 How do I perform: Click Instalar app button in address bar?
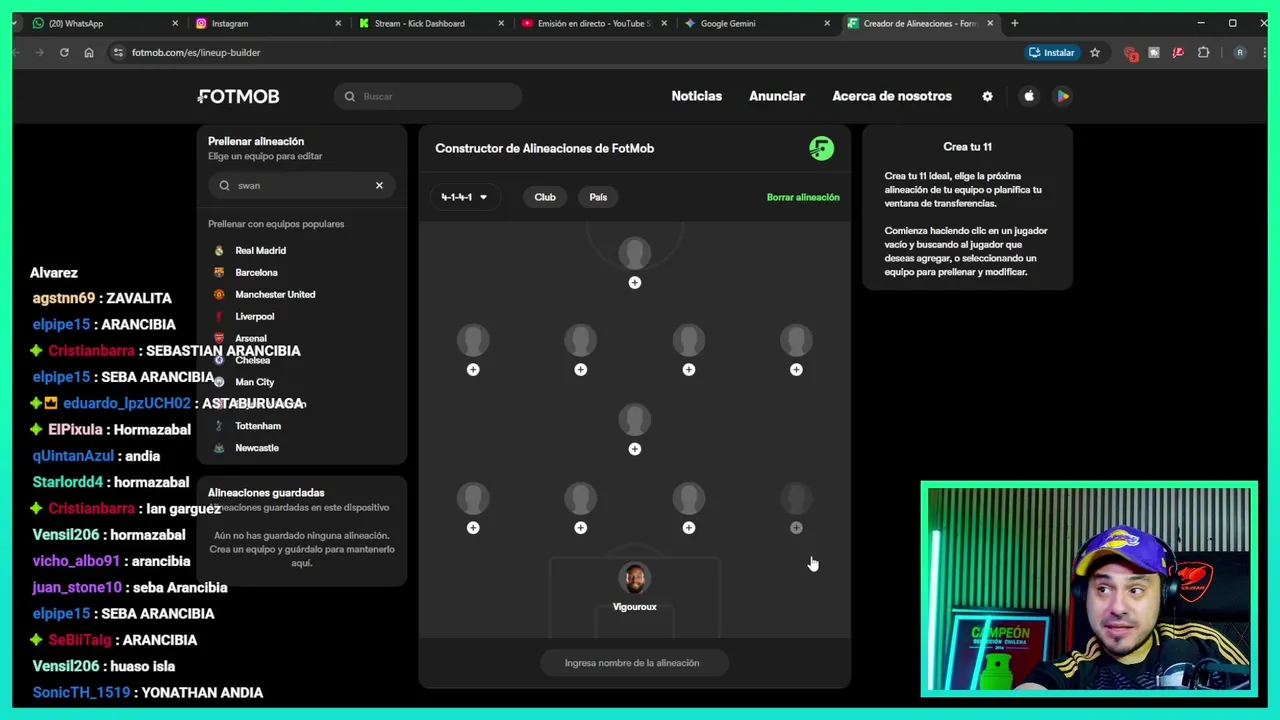click(x=1051, y=52)
